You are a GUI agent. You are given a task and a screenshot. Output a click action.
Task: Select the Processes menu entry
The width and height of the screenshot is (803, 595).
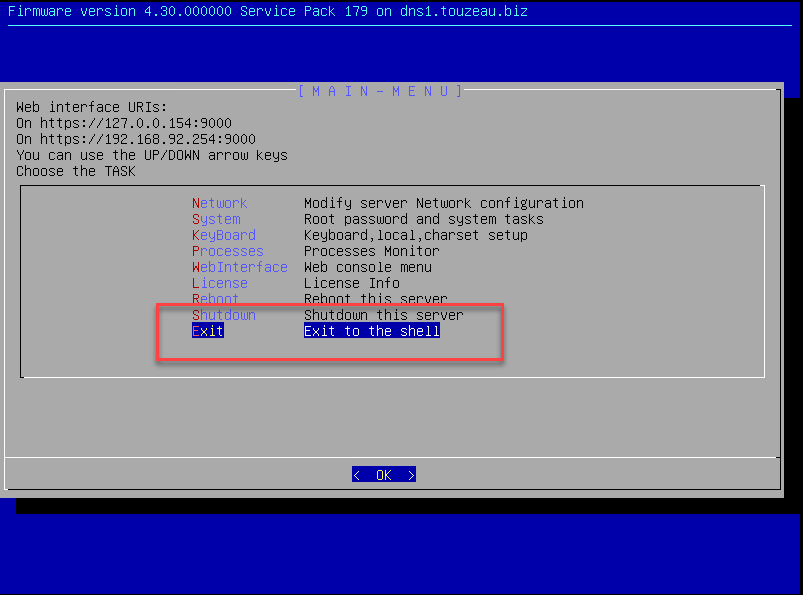(227, 251)
